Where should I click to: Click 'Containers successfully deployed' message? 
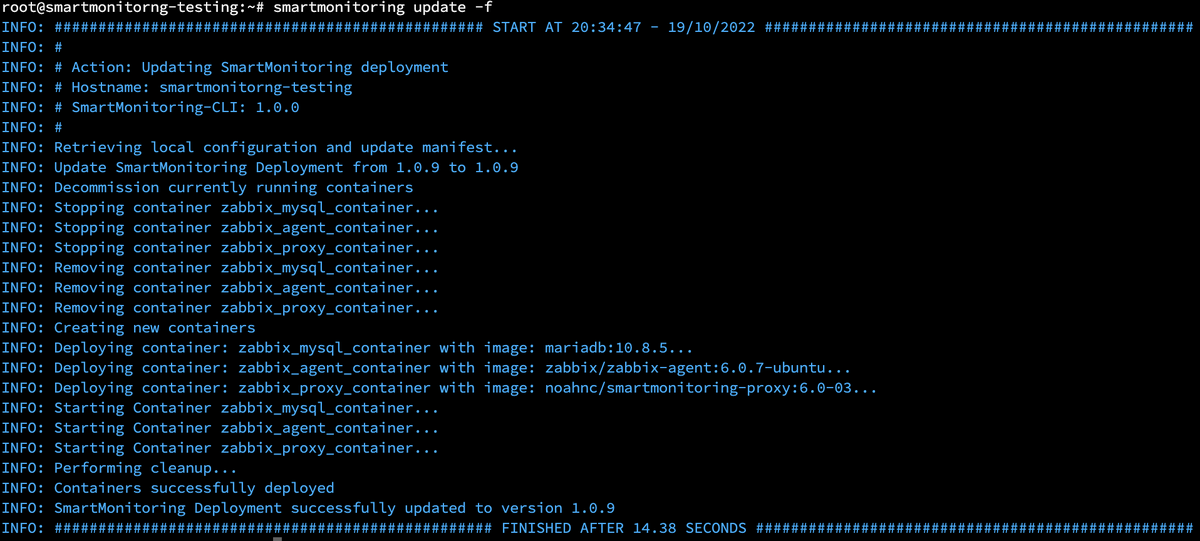pyautogui.click(x=194, y=487)
